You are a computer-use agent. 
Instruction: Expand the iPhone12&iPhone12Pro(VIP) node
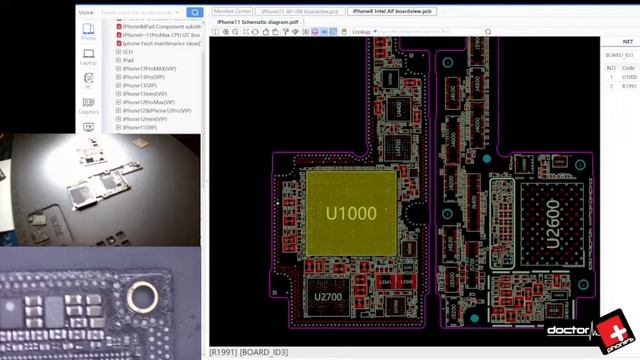(x=118, y=111)
